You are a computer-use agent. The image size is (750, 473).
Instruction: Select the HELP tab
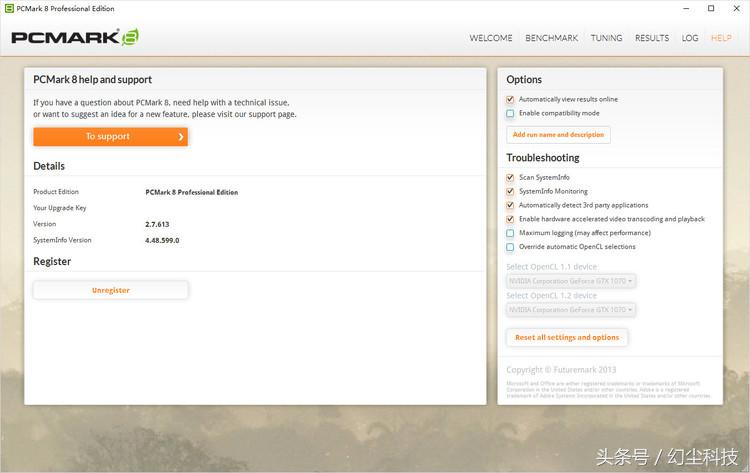pos(721,38)
